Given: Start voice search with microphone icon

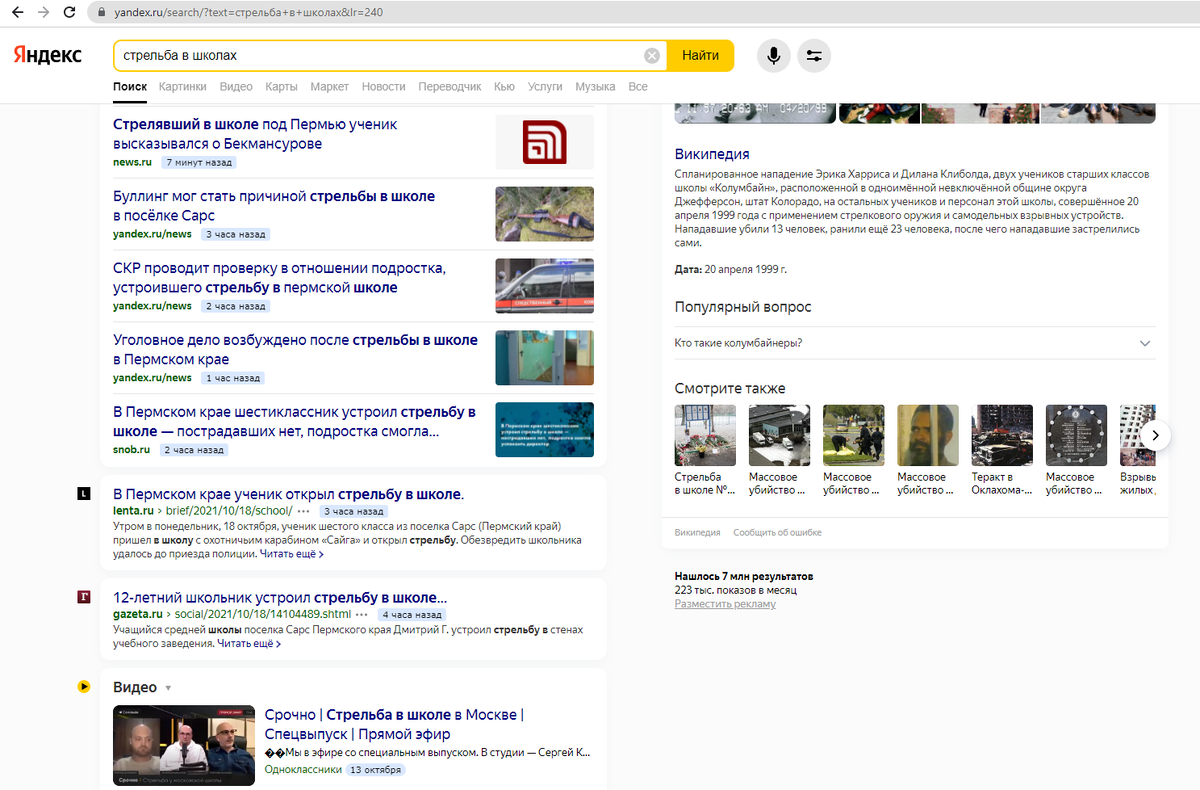Looking at the screenshot, I should [x=773, y=56].
